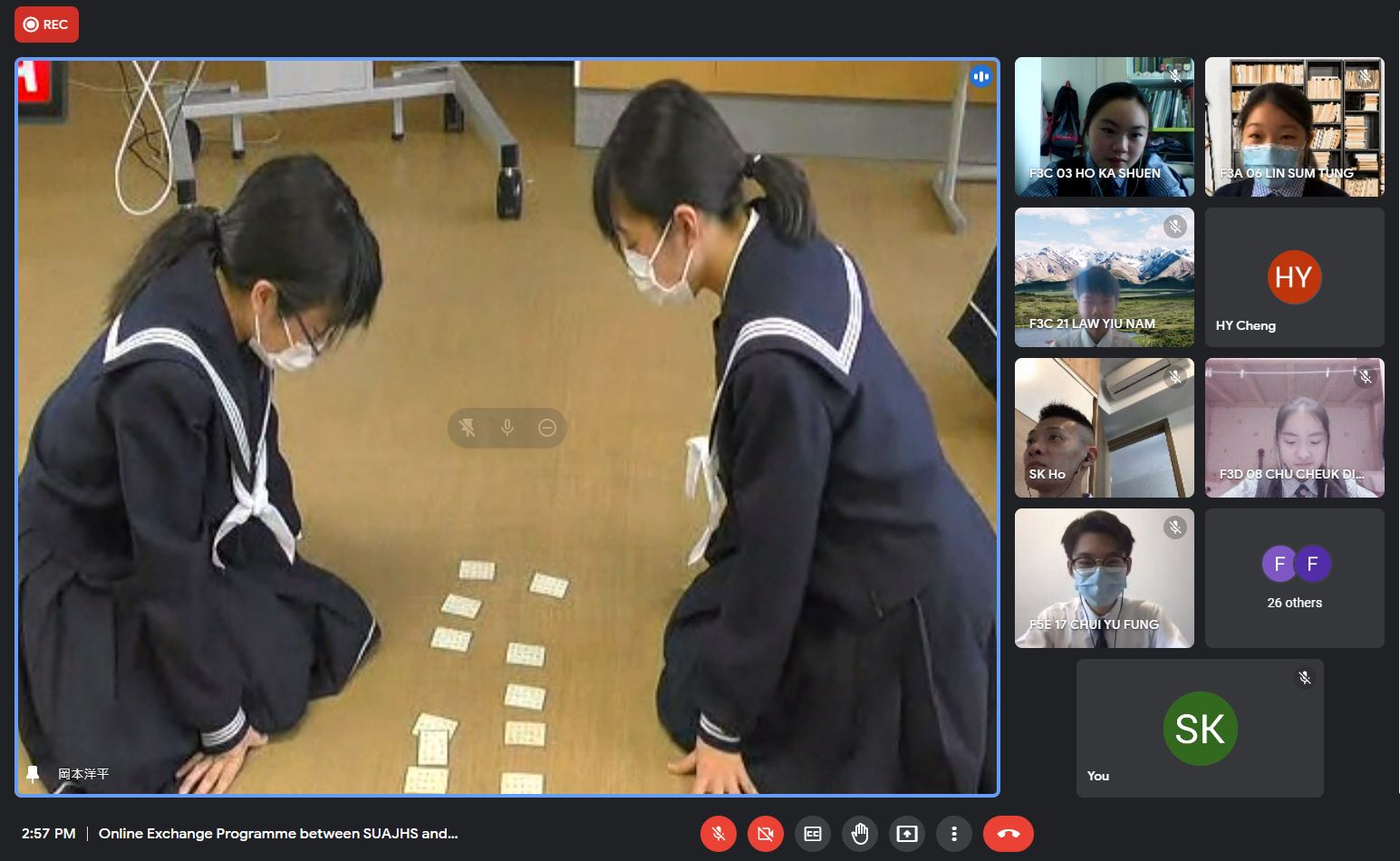Click the red REC recording indicator
This screenshot has height=861, width=1400.
coord(46,24)
